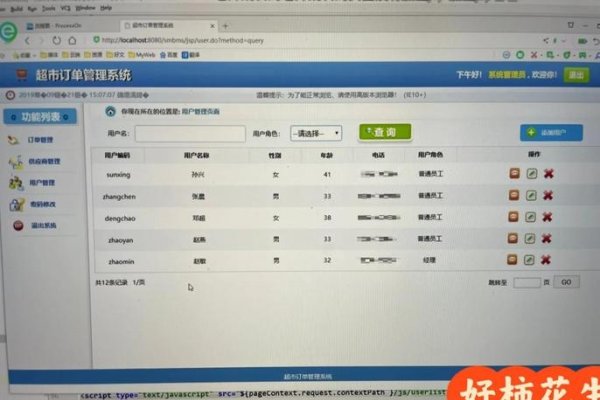This screenshot has height=400, width=600.
Task: Click the 用户角色 column header
Action: (430, 155)
